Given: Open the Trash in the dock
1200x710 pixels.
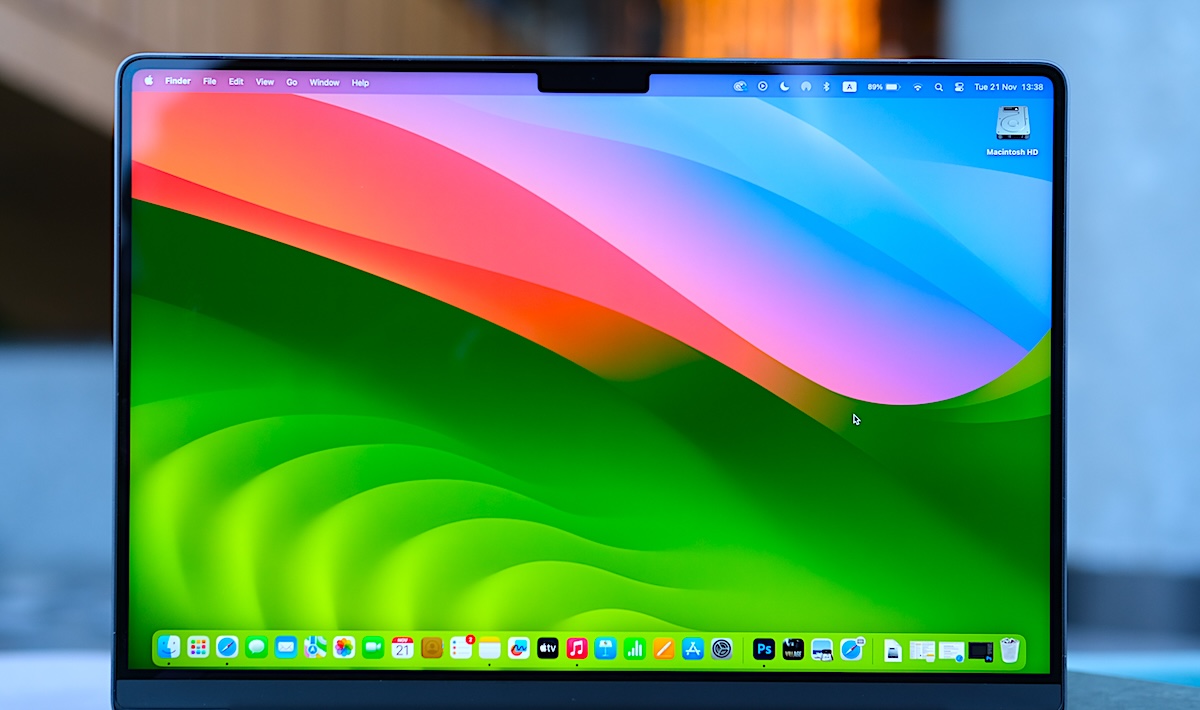Looking at the screenshot, I should point(1010,650).
